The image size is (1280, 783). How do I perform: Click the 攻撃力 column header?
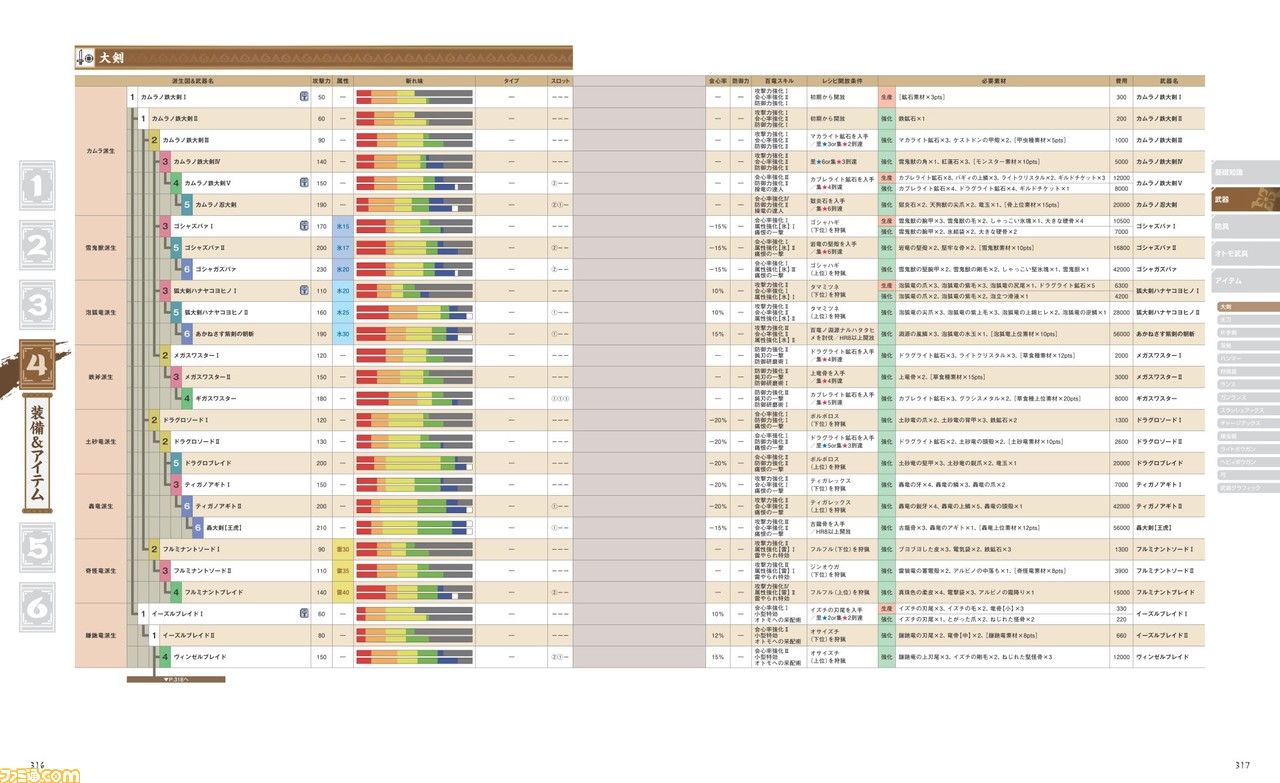(321, 79)
